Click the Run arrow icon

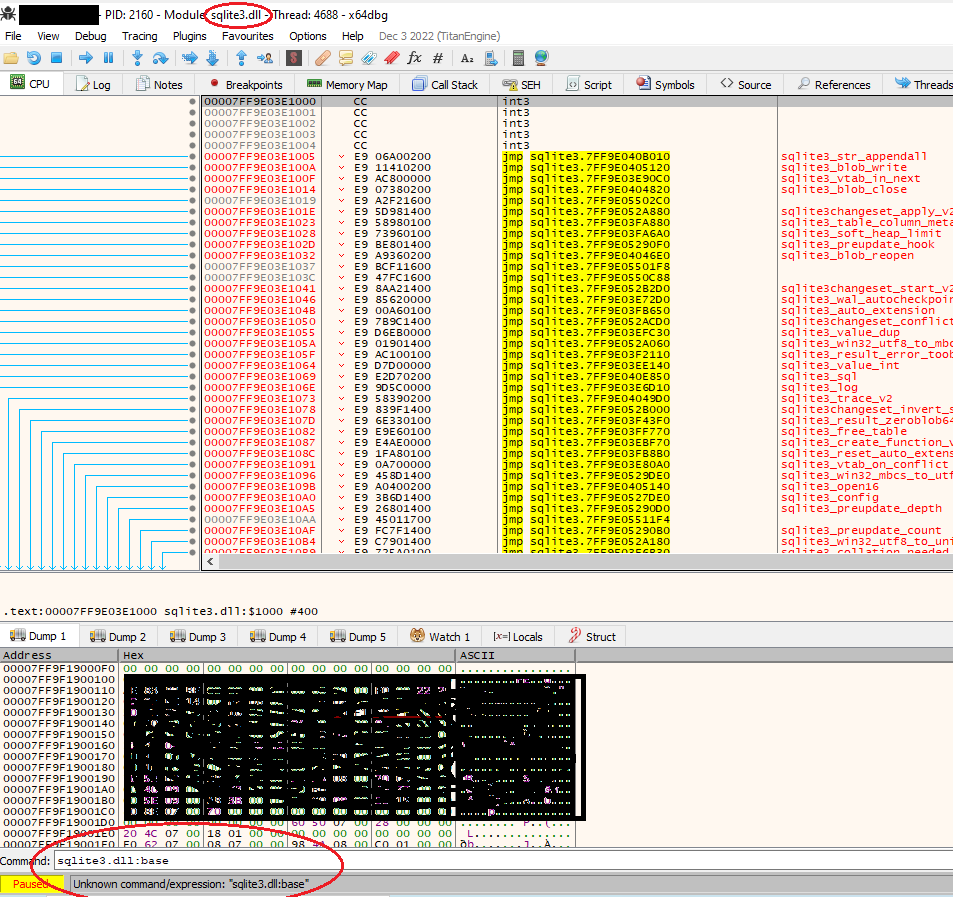point(86,58)
